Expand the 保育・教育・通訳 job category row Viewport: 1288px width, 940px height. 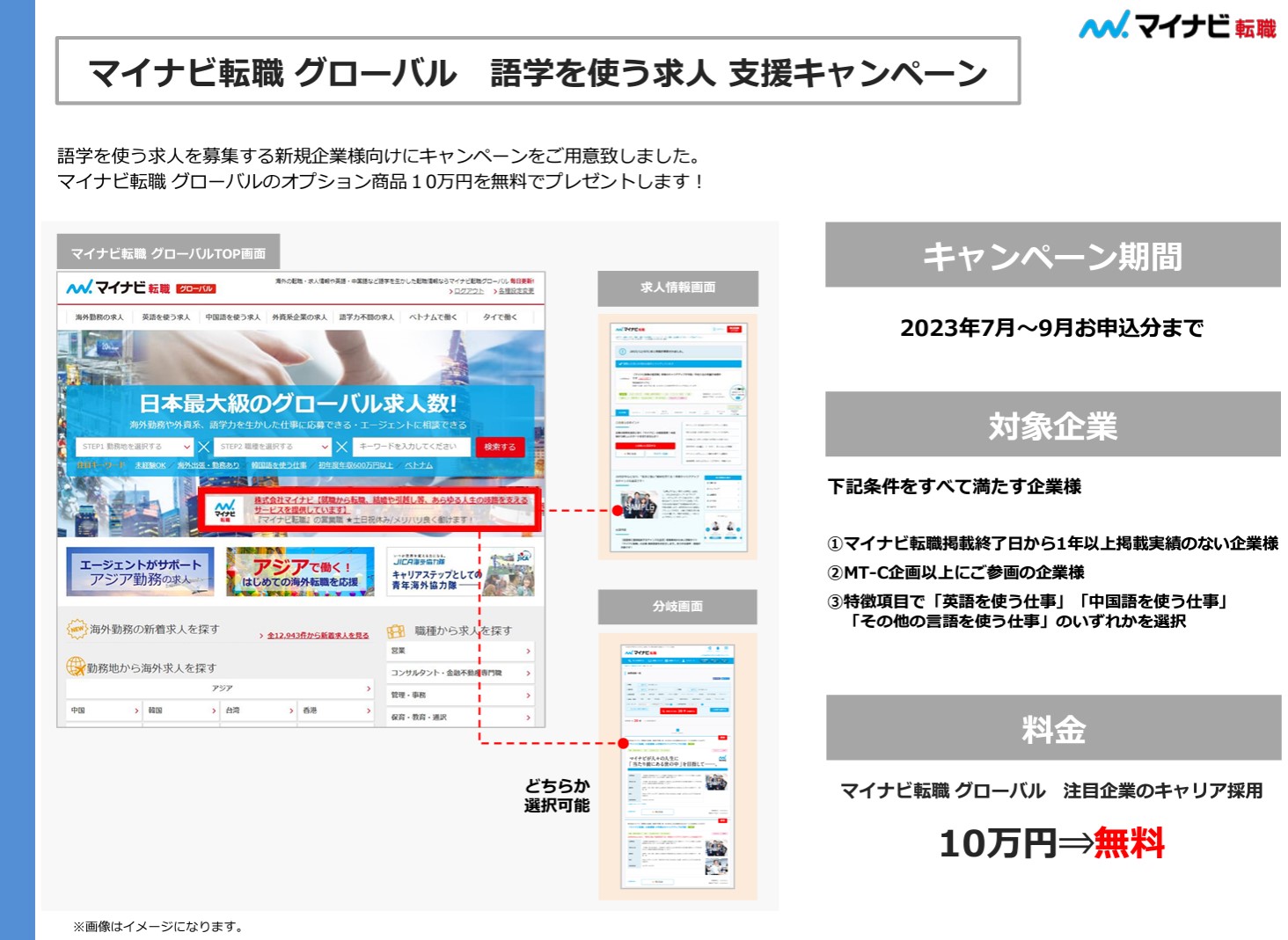pyautogui.click(x=460, y=717)
